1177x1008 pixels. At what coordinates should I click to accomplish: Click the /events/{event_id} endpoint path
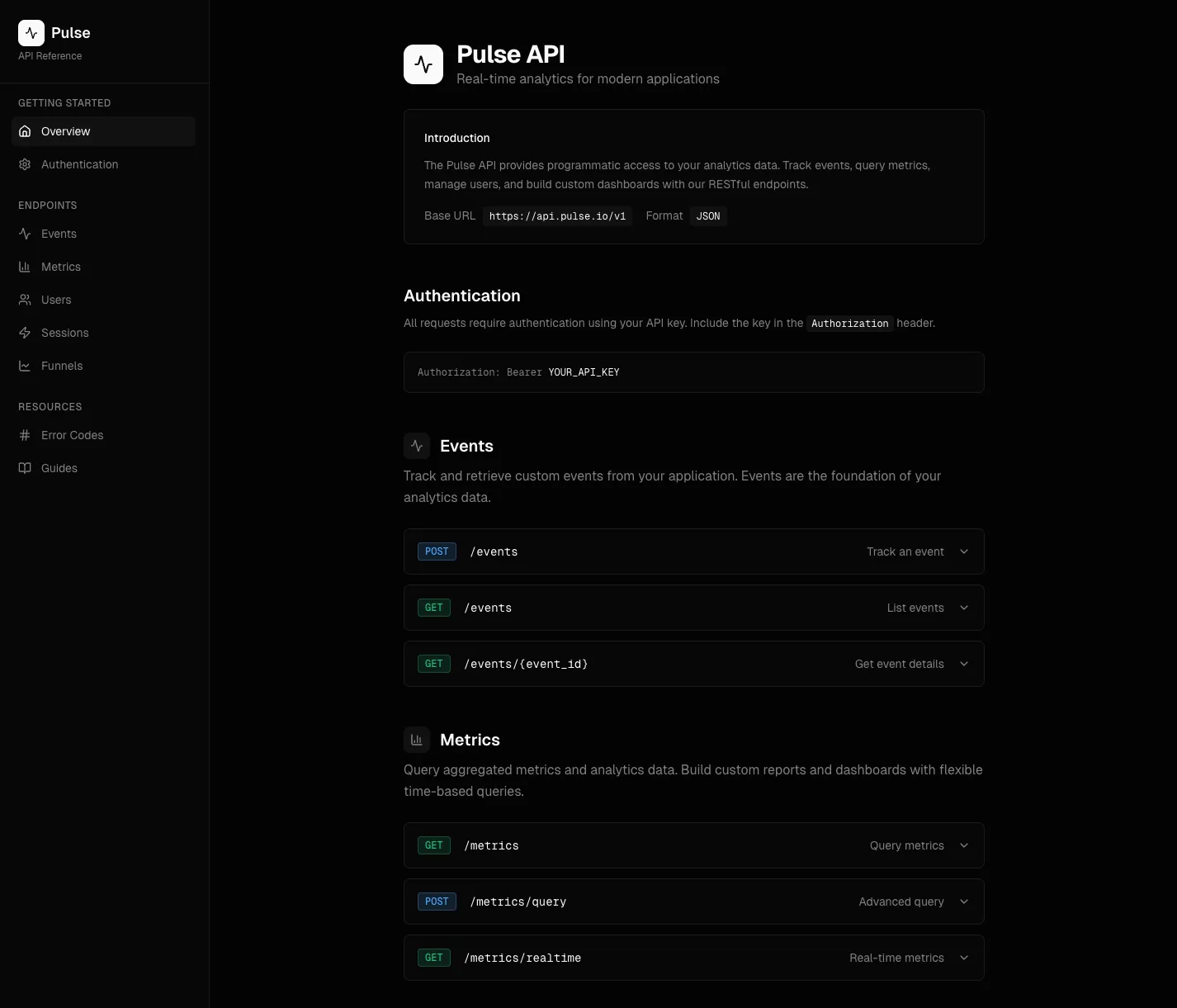click(526, 664)
